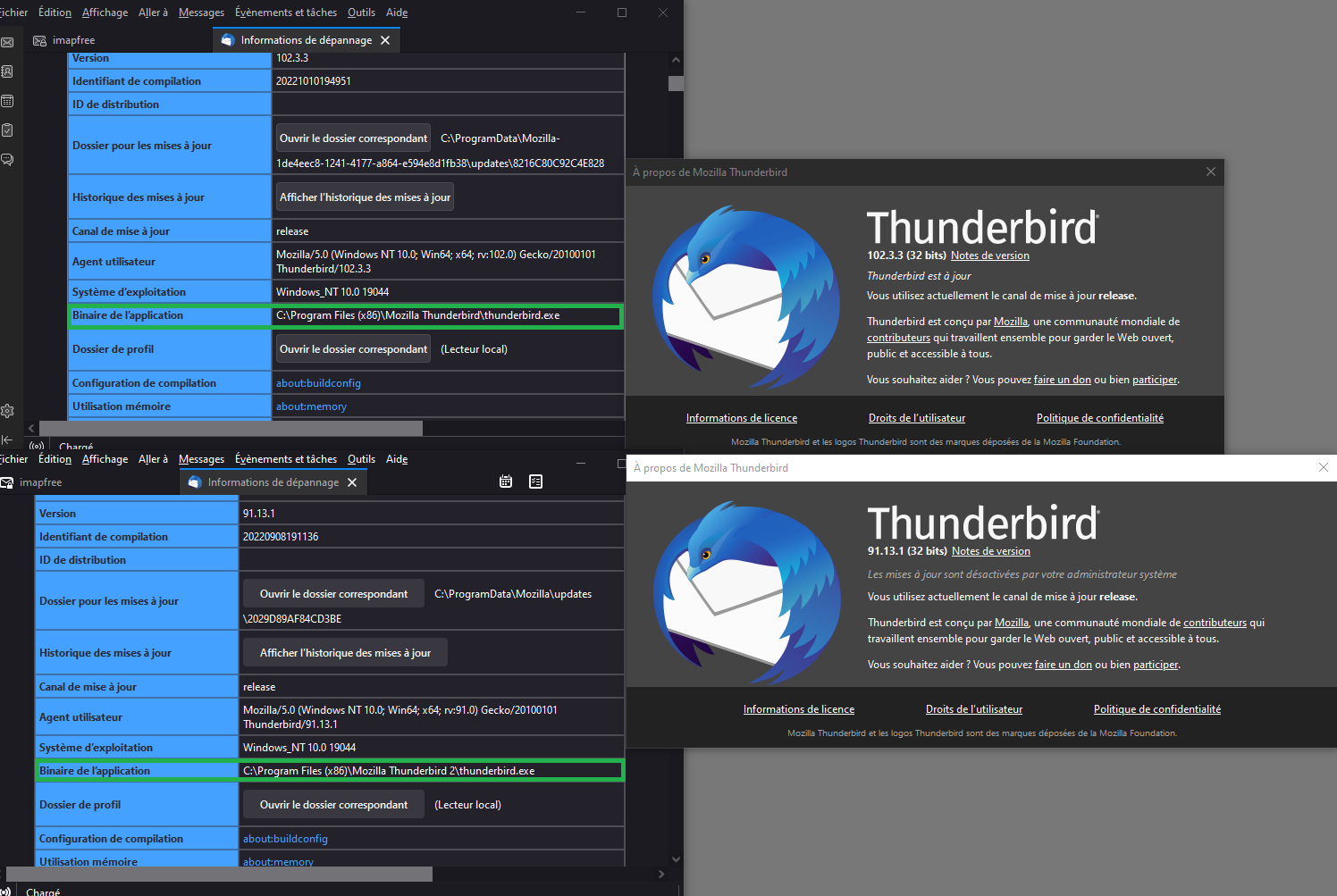Click the scroll-left arrow in Thunderbird 102

pyautogui.click(x=31, y=428)
